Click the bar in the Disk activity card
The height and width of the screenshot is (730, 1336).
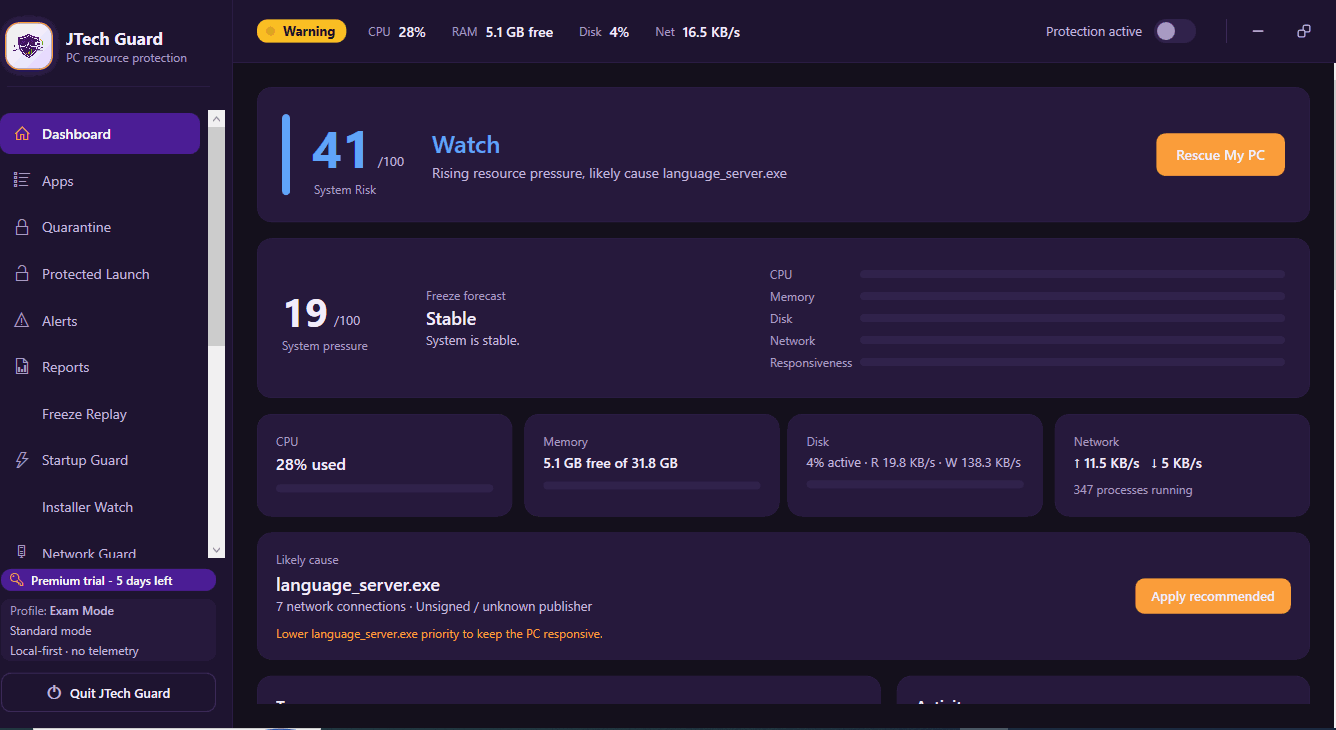914,484
